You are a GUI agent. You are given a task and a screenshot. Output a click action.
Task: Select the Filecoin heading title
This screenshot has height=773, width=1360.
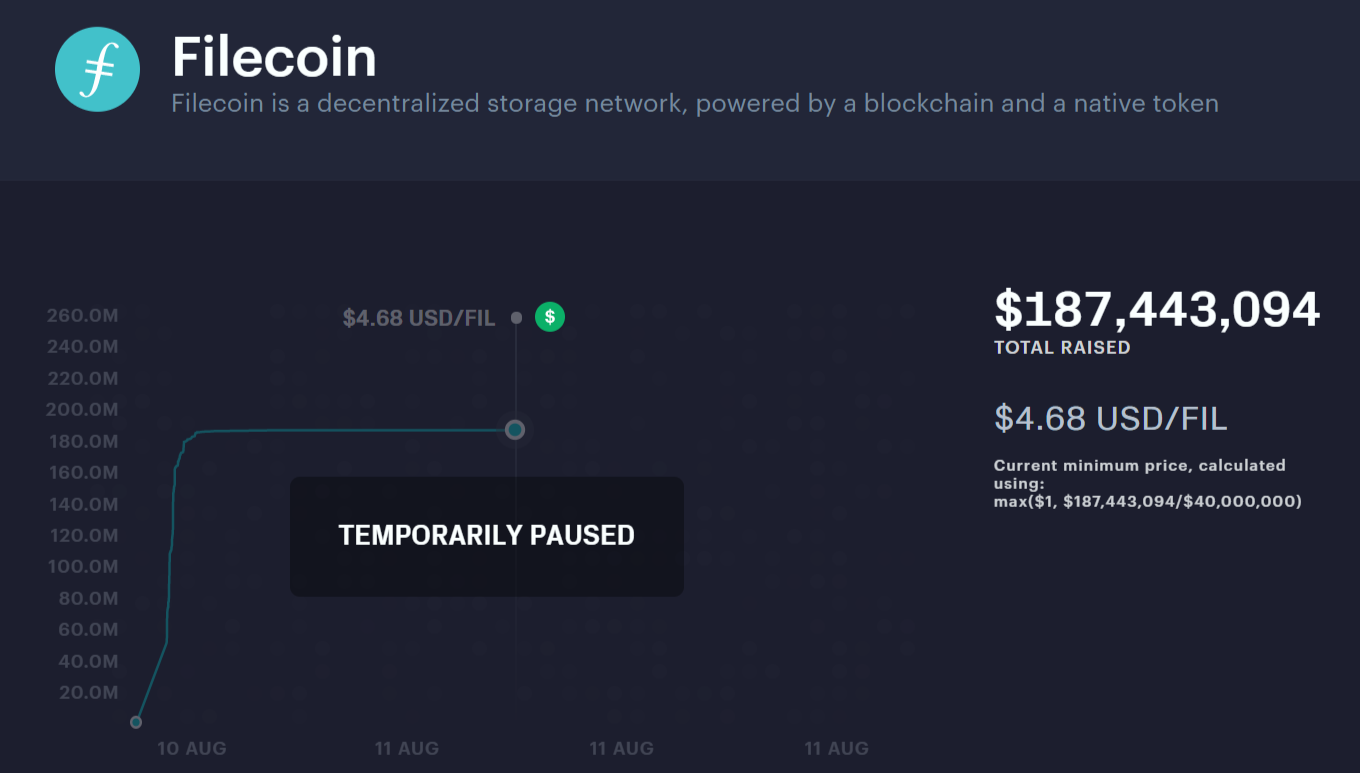pos(275,57)
